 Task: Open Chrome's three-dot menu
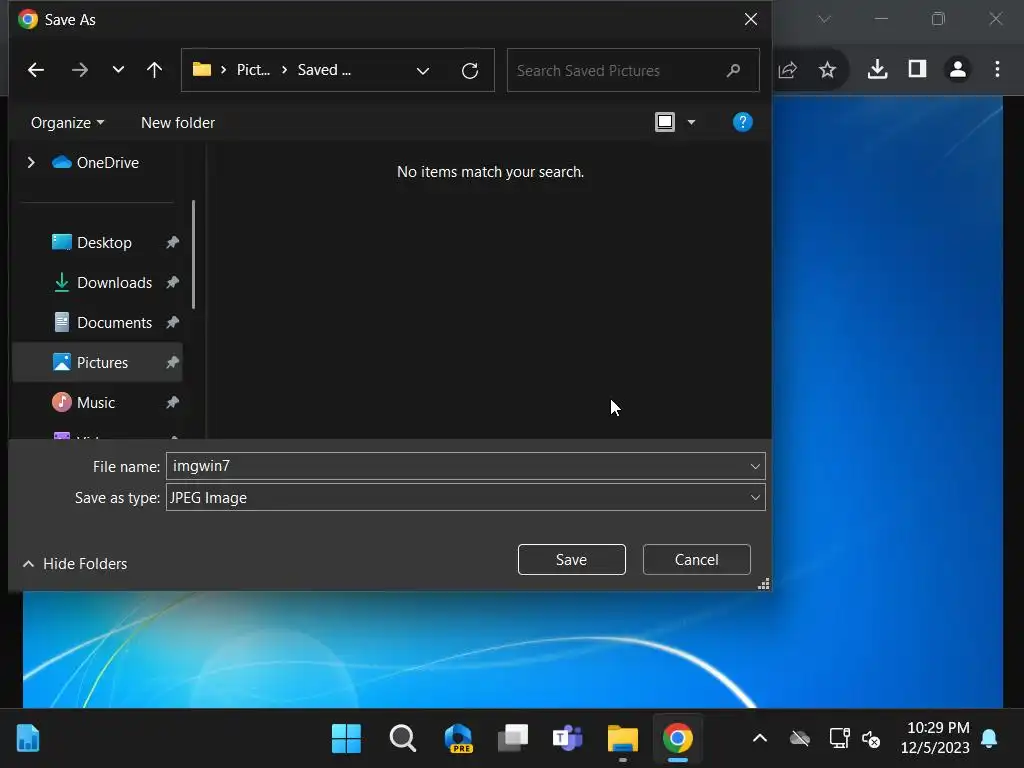[997, 69]
